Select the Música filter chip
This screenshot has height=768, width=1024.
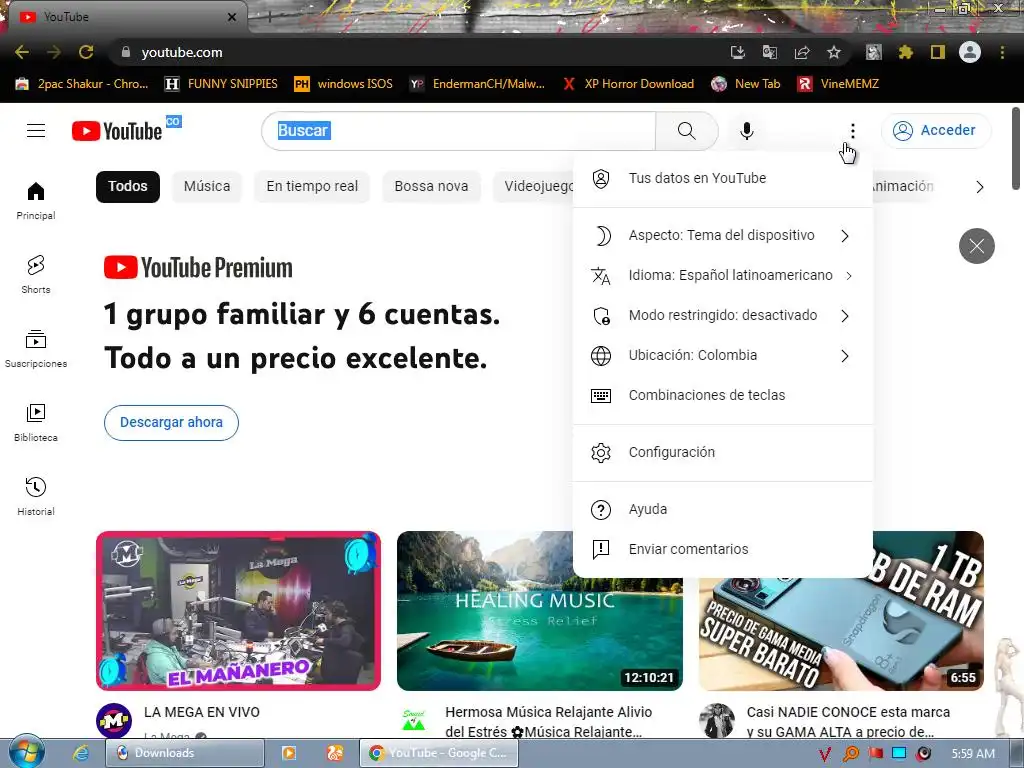(x=207, y=186)
